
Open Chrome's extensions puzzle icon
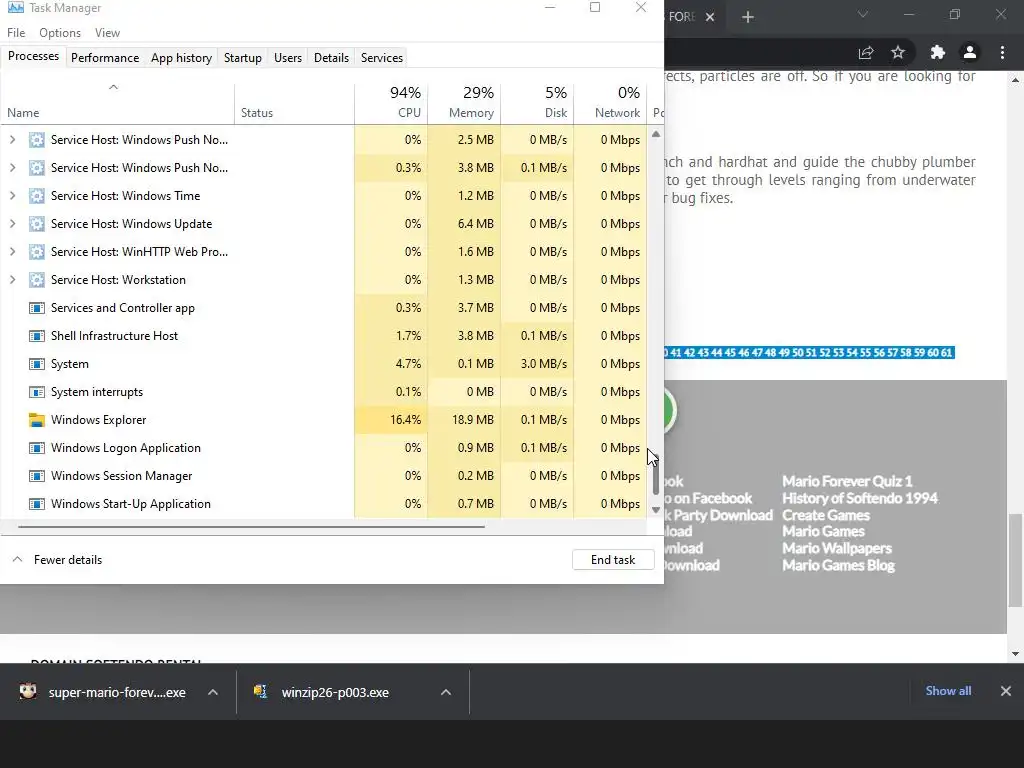click(938, 52)
